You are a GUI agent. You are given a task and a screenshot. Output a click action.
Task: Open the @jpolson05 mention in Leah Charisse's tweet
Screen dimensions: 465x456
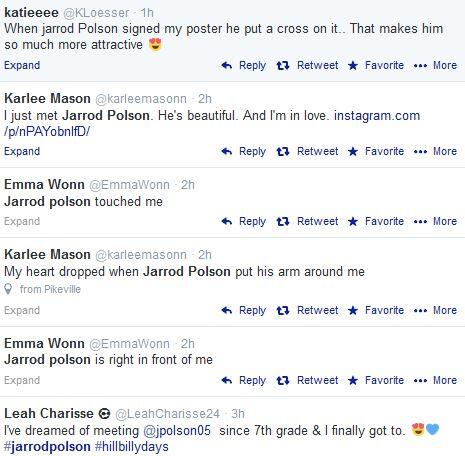[x=177, y=430]
